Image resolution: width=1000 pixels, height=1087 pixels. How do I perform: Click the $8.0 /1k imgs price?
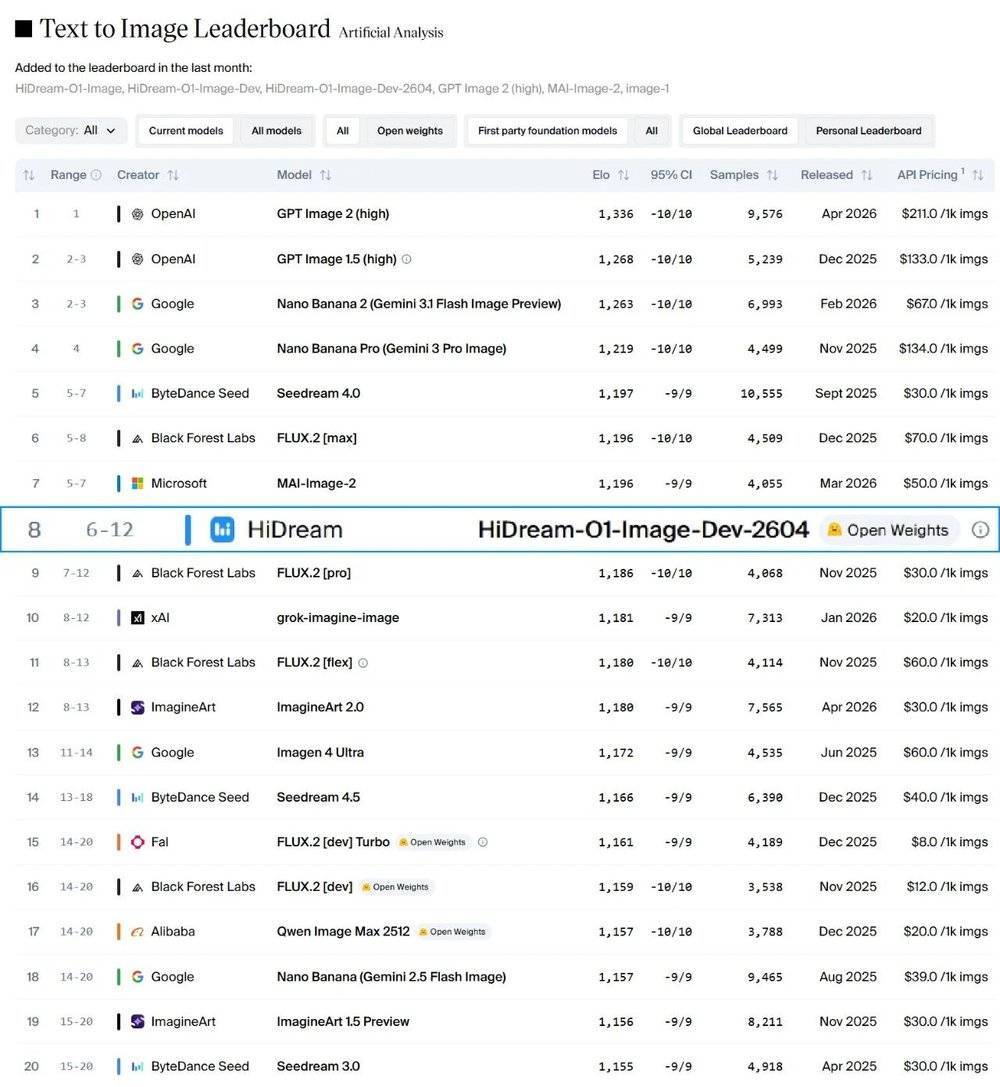pyautogui.click(x=949, y=842)
